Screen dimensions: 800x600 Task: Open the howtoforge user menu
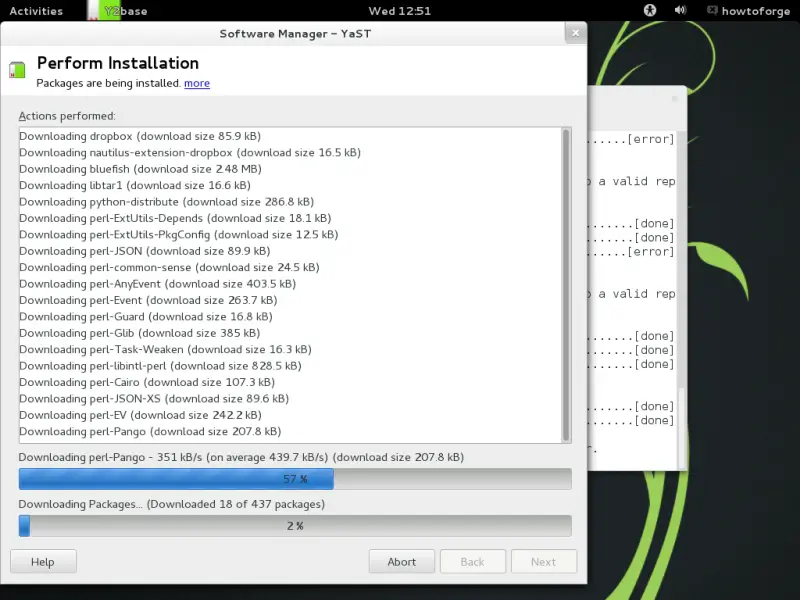click(755, 11)
